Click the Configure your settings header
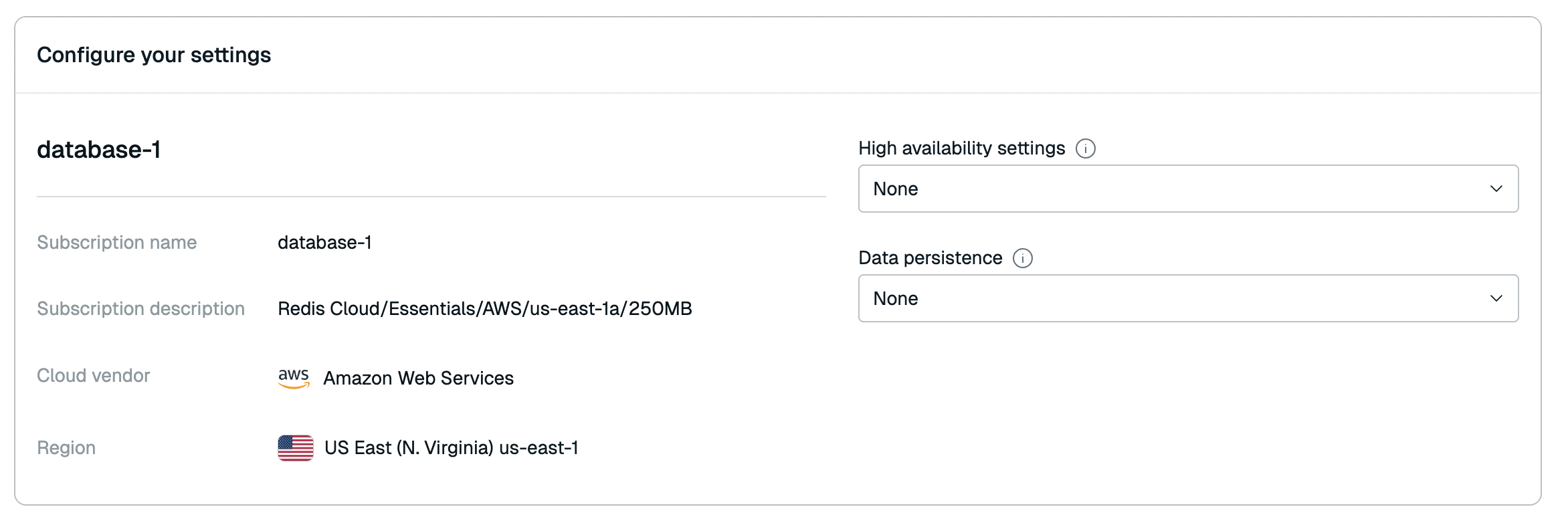The height and width of the screenshot is (523, 1568). tap(154, 55)
